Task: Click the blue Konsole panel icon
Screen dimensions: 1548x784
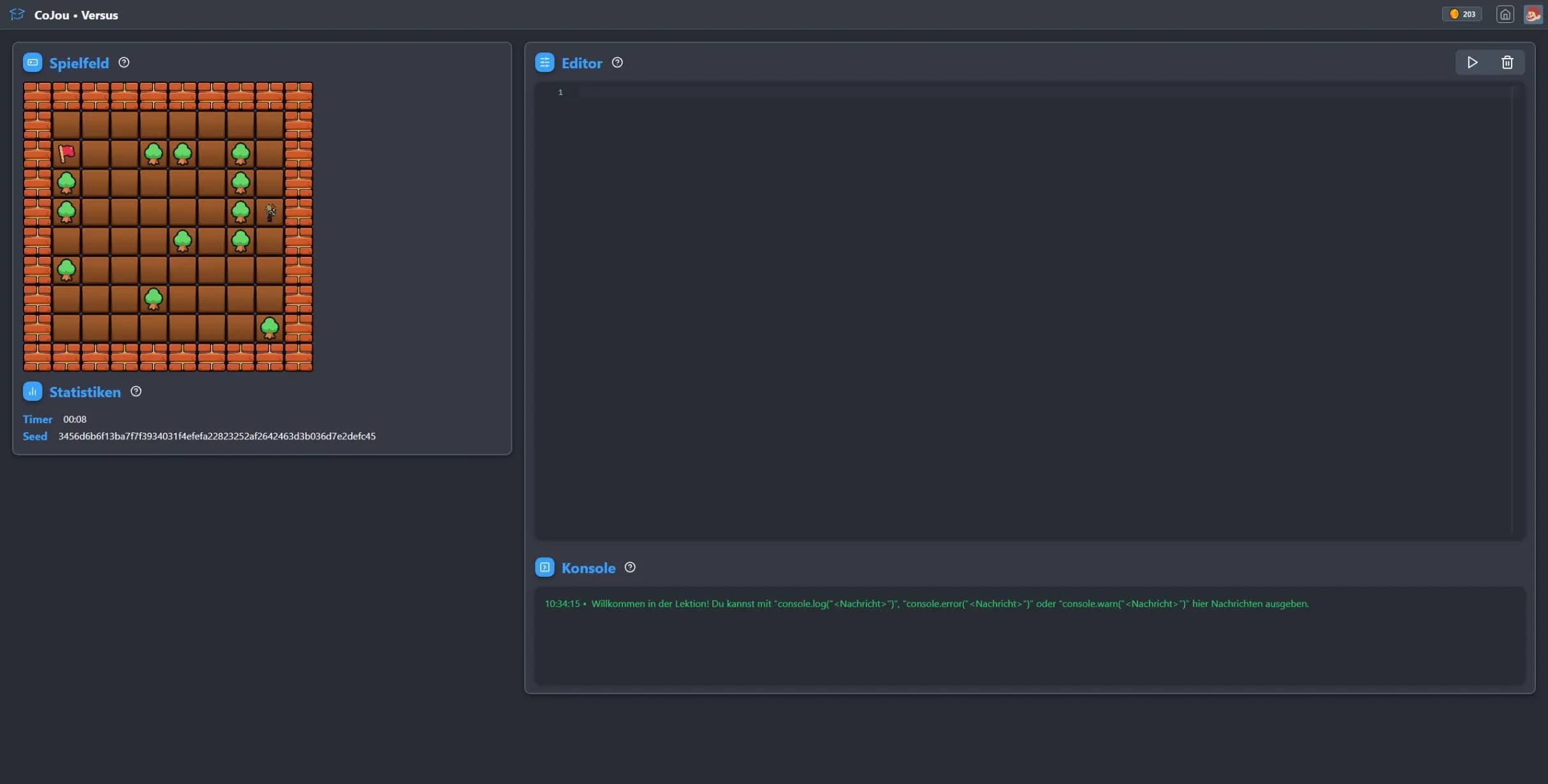Action: [544, 567]
